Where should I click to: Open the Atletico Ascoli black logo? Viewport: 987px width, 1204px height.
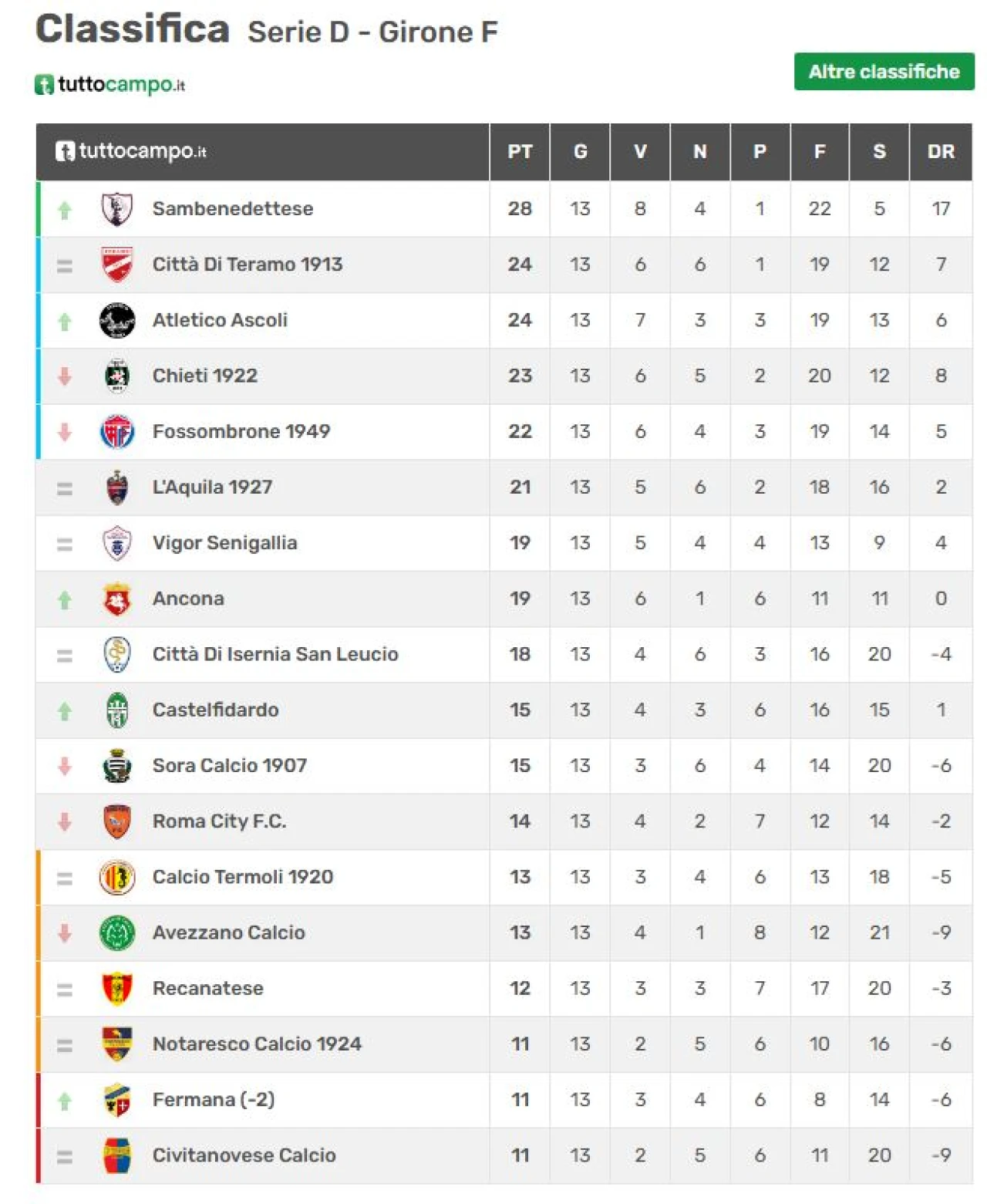[117, 320]
